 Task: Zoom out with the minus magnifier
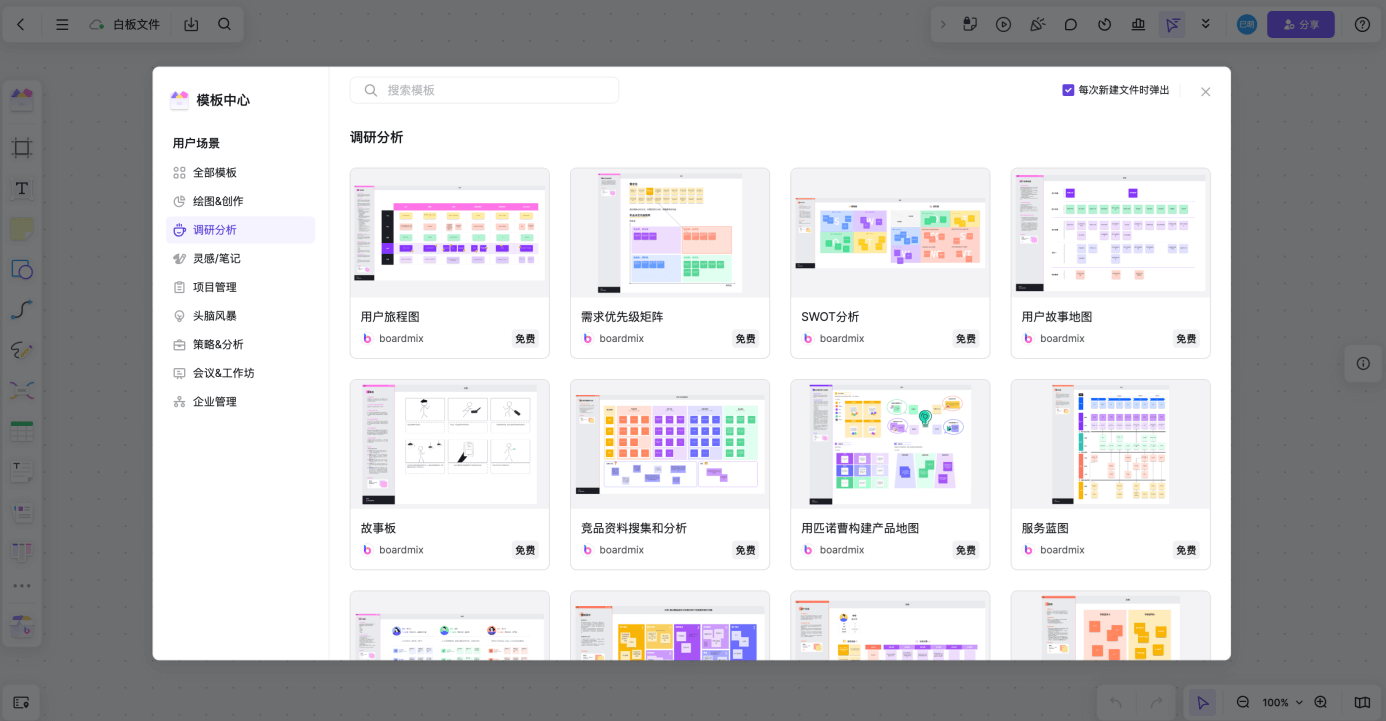tap(1243, 702)
